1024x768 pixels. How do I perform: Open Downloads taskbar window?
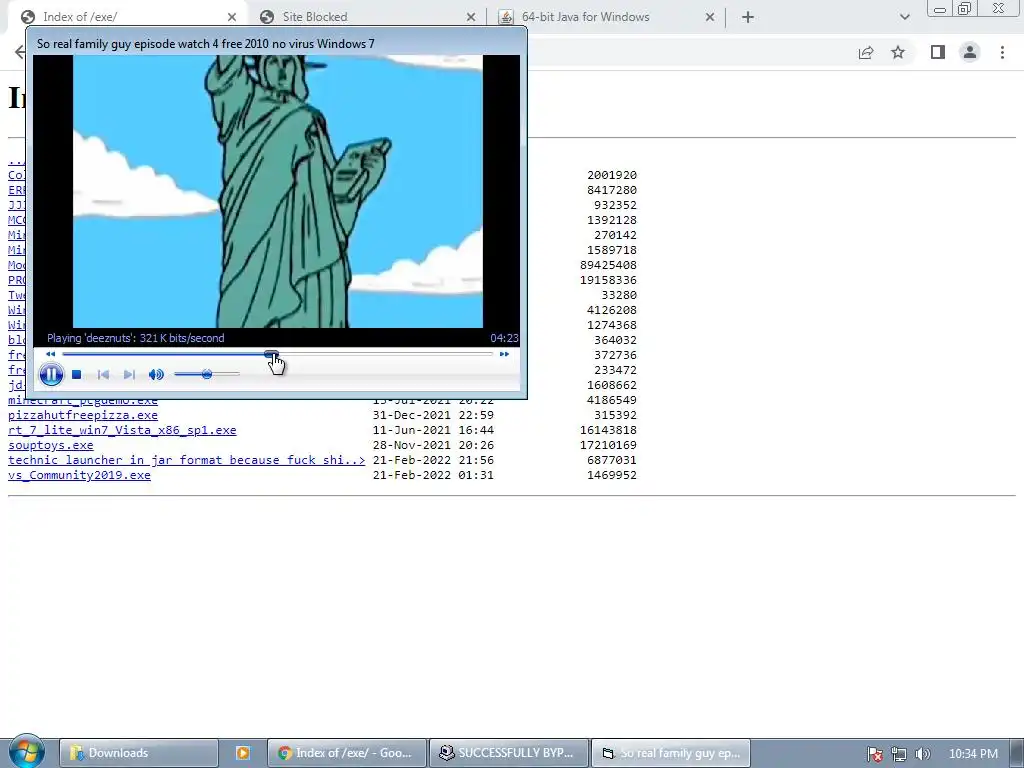pos(138,753)
